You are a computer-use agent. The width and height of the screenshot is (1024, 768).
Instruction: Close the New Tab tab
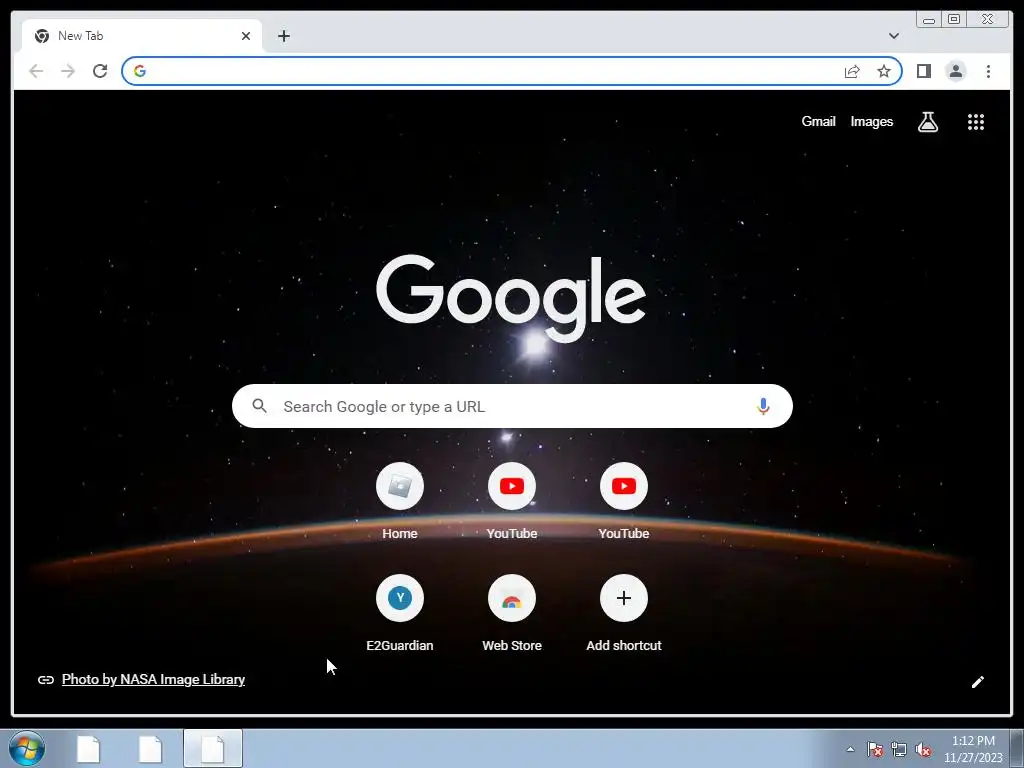point(246,36)
